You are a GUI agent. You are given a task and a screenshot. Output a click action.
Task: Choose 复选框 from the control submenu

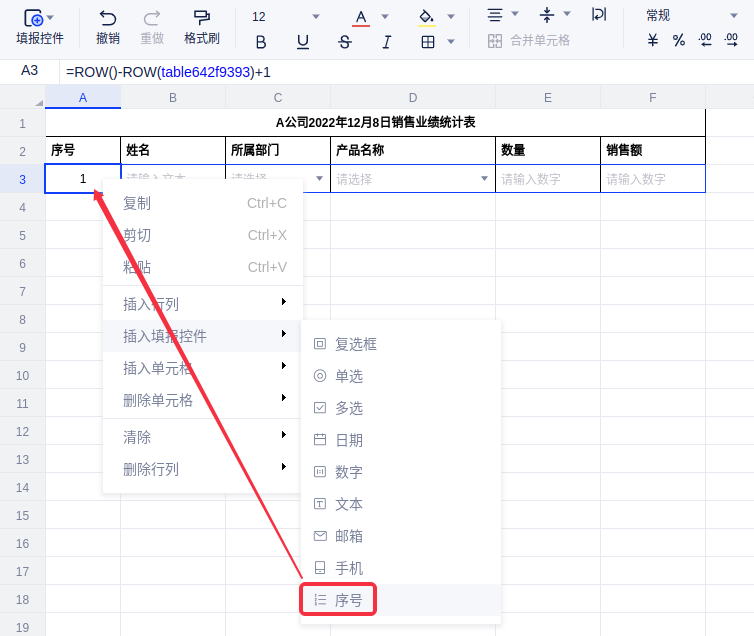(356, 344)
